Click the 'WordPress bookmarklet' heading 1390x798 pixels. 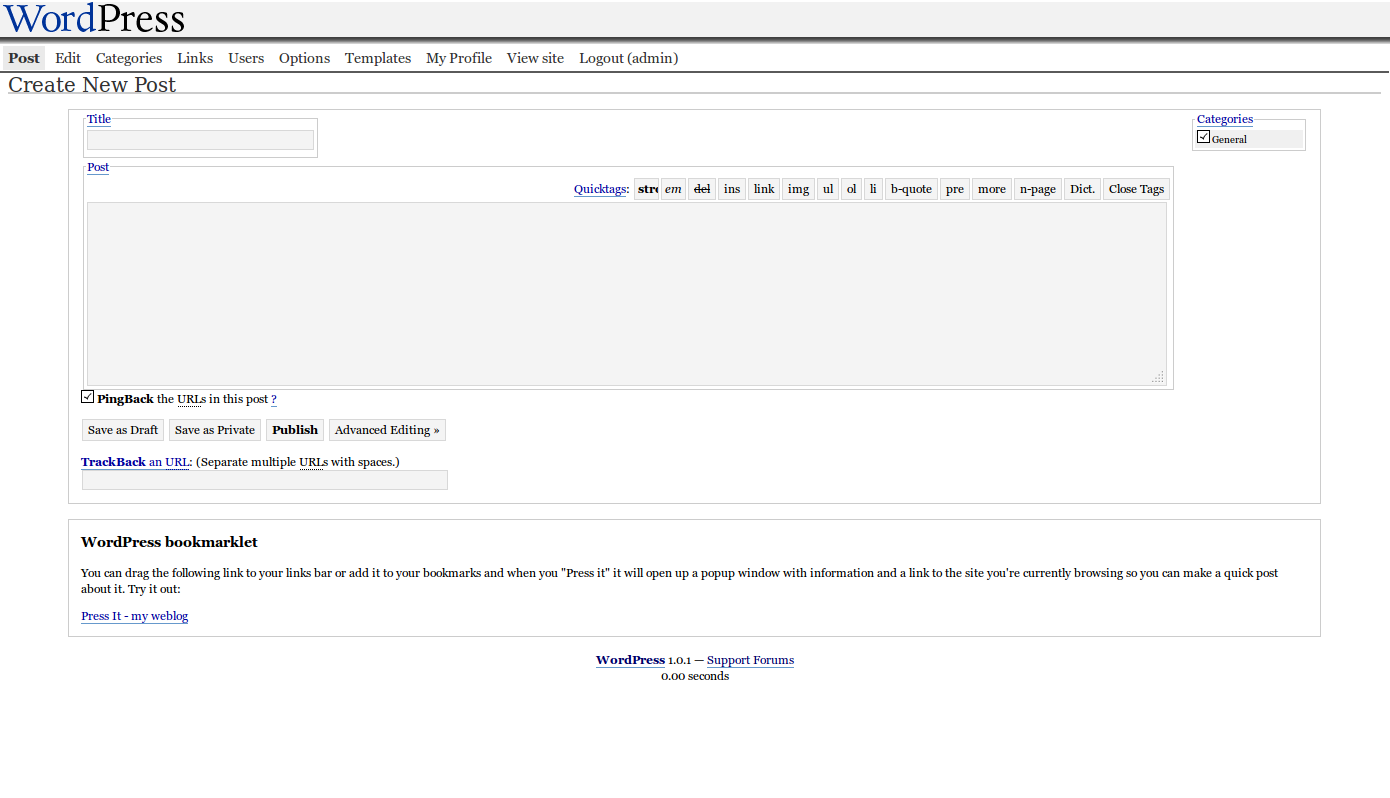[x=169, y=542]
